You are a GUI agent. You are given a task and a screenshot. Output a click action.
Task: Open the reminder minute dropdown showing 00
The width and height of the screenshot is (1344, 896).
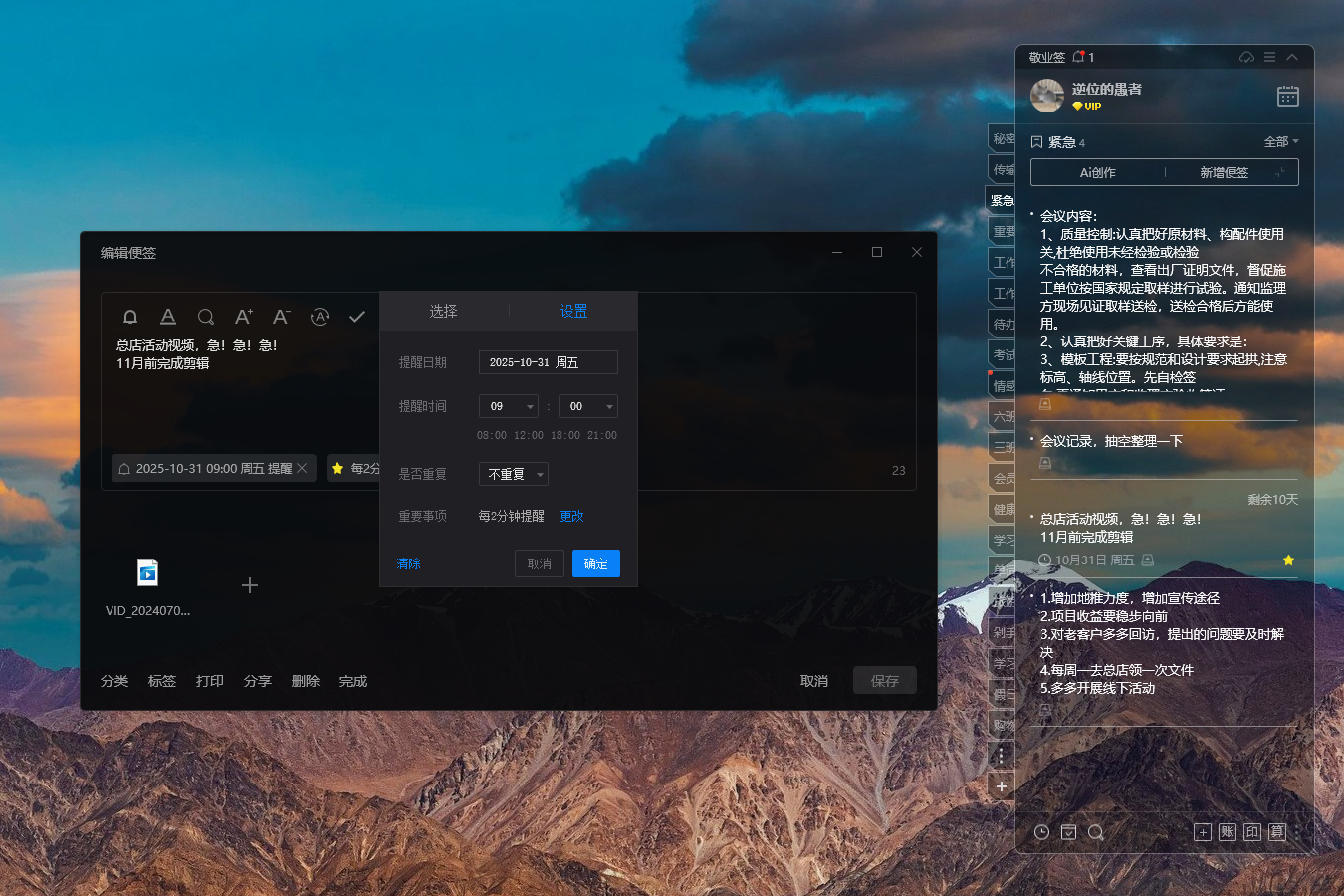tap(588, 406)
